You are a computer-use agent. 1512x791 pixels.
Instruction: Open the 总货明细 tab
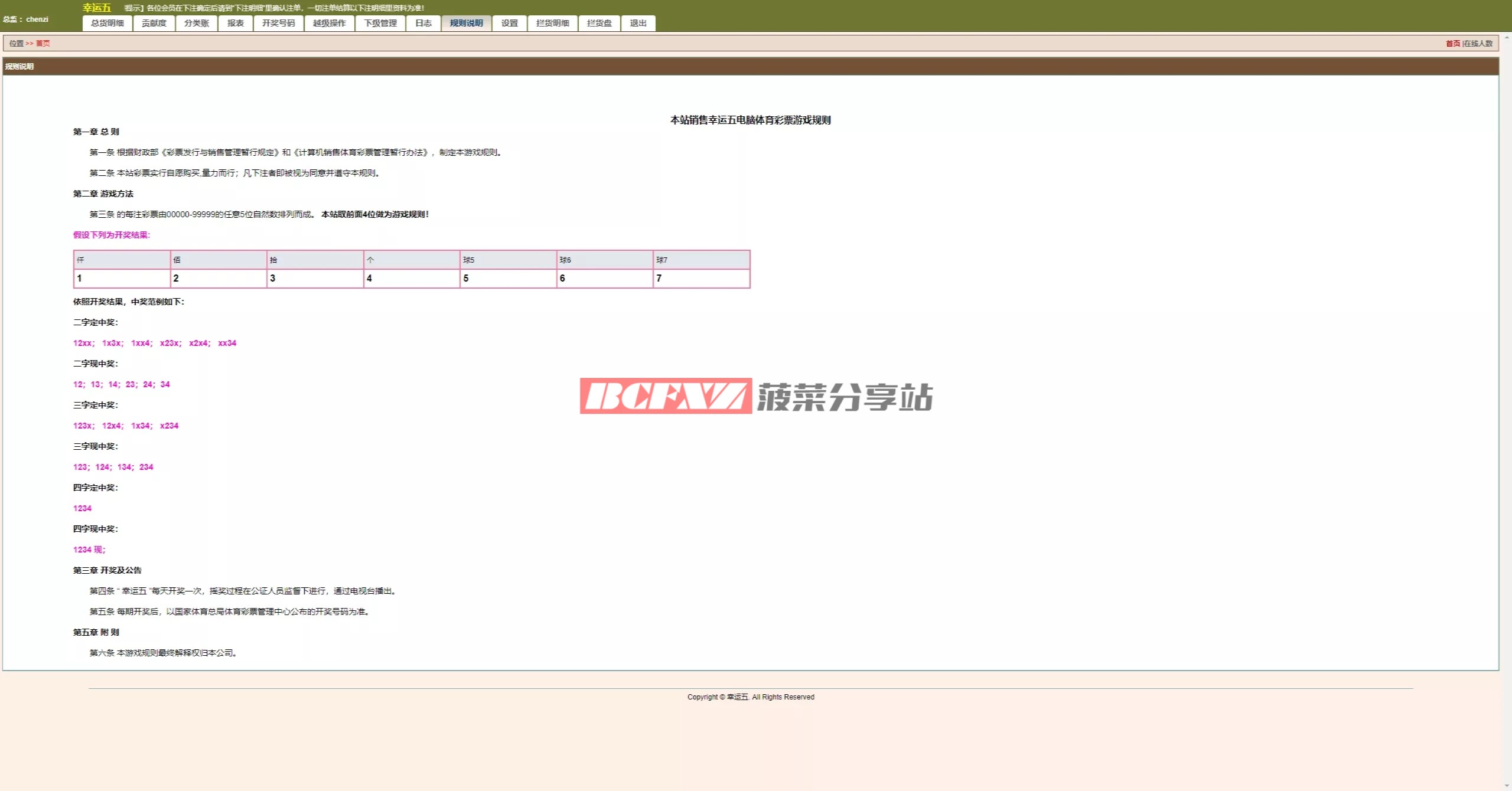[107, 23]
